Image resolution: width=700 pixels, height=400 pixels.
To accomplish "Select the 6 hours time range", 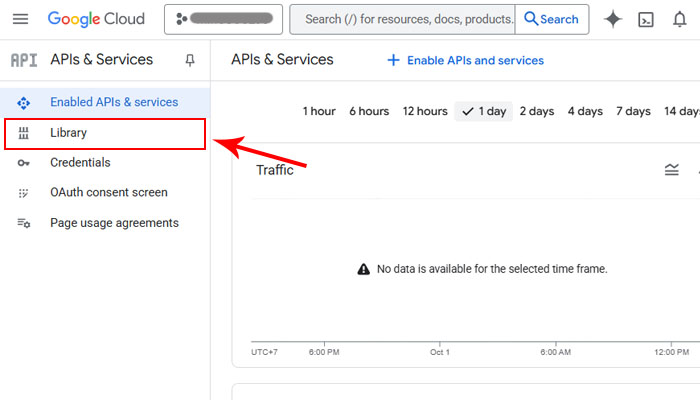I will click(x=368, y=111).
